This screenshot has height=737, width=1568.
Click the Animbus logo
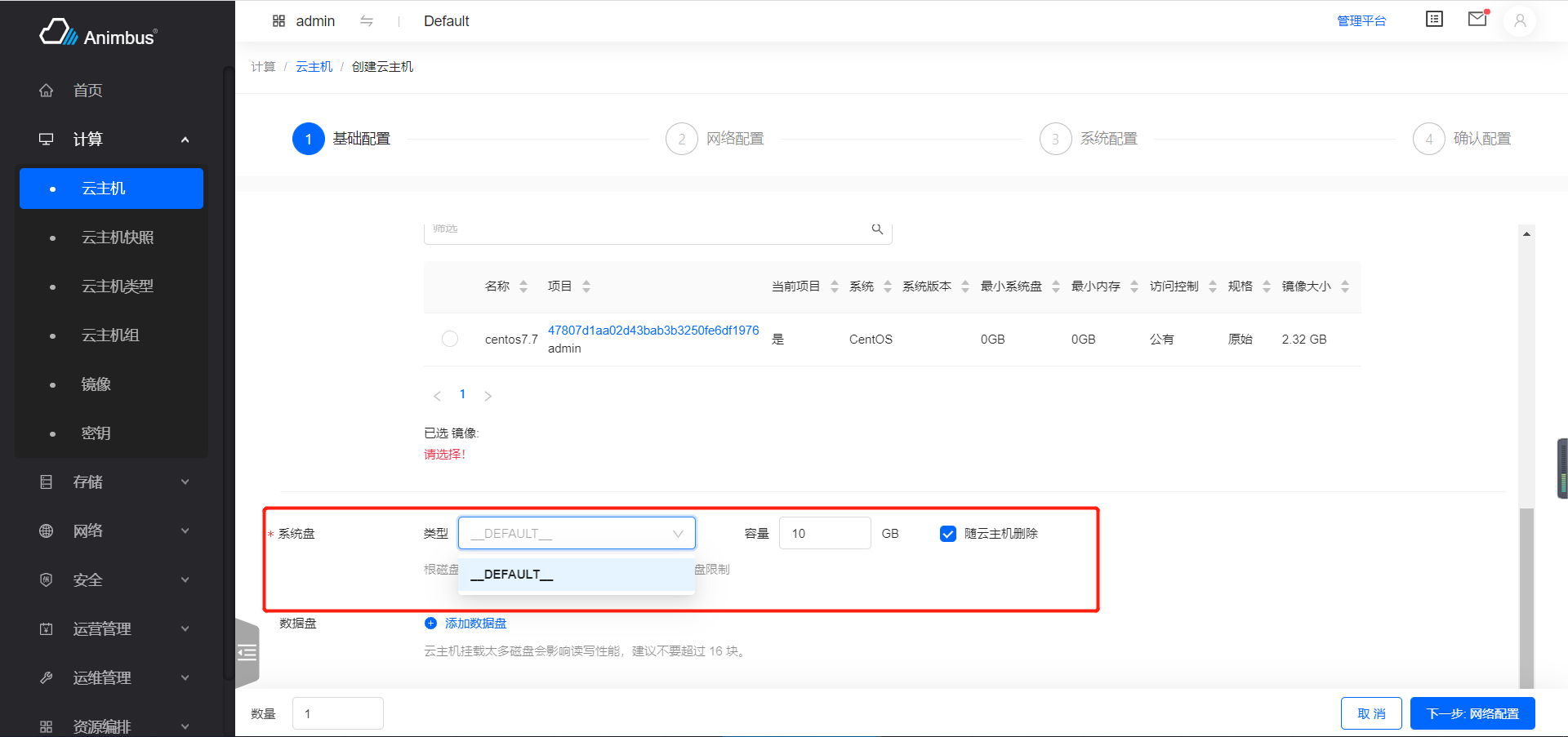98,34
